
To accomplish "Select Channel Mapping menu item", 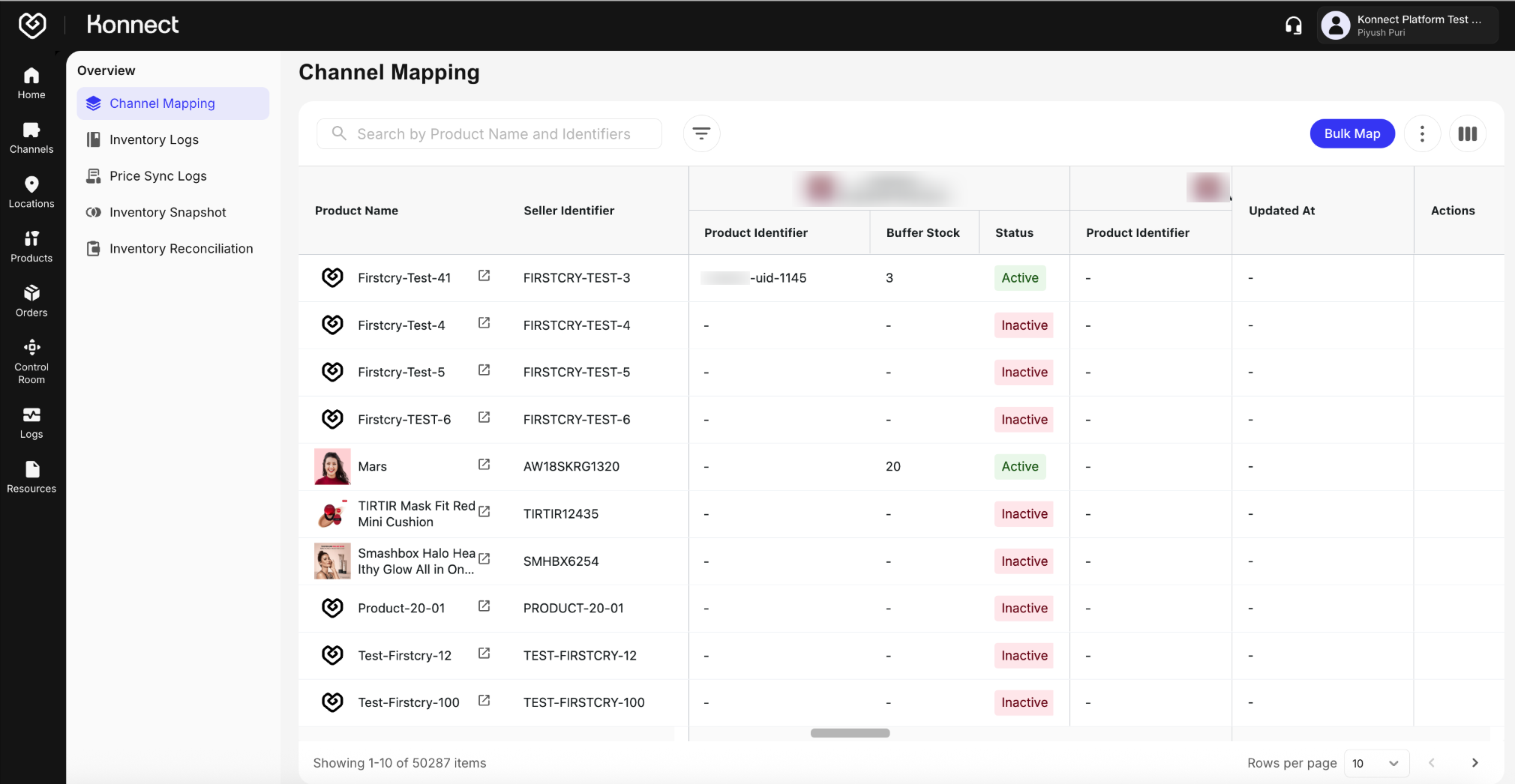I will (173, 103).
